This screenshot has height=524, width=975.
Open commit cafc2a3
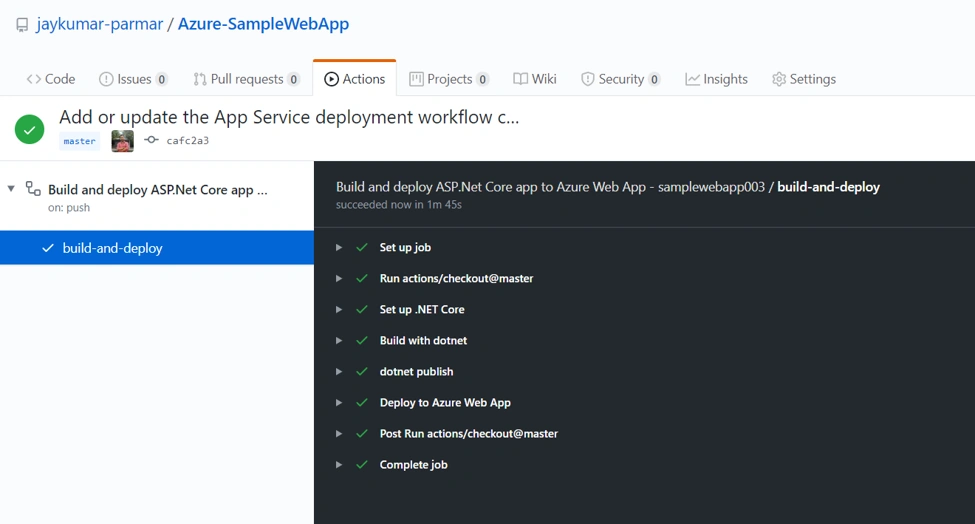[x=188, y=141]
